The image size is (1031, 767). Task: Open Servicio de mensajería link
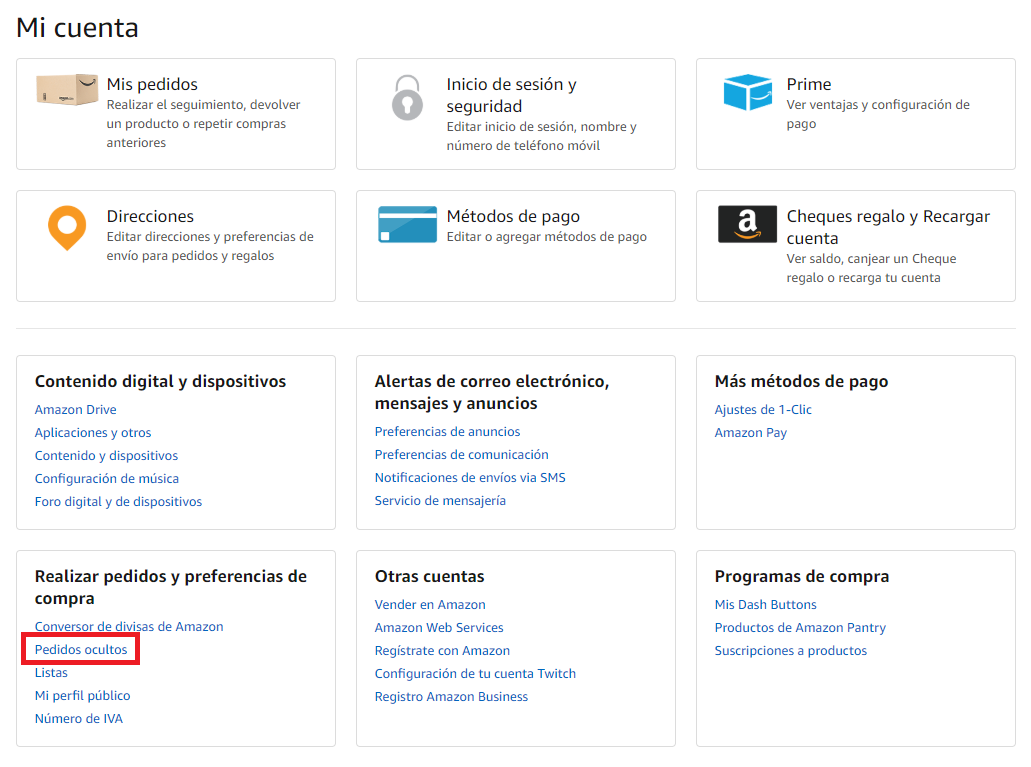[440, 501]
